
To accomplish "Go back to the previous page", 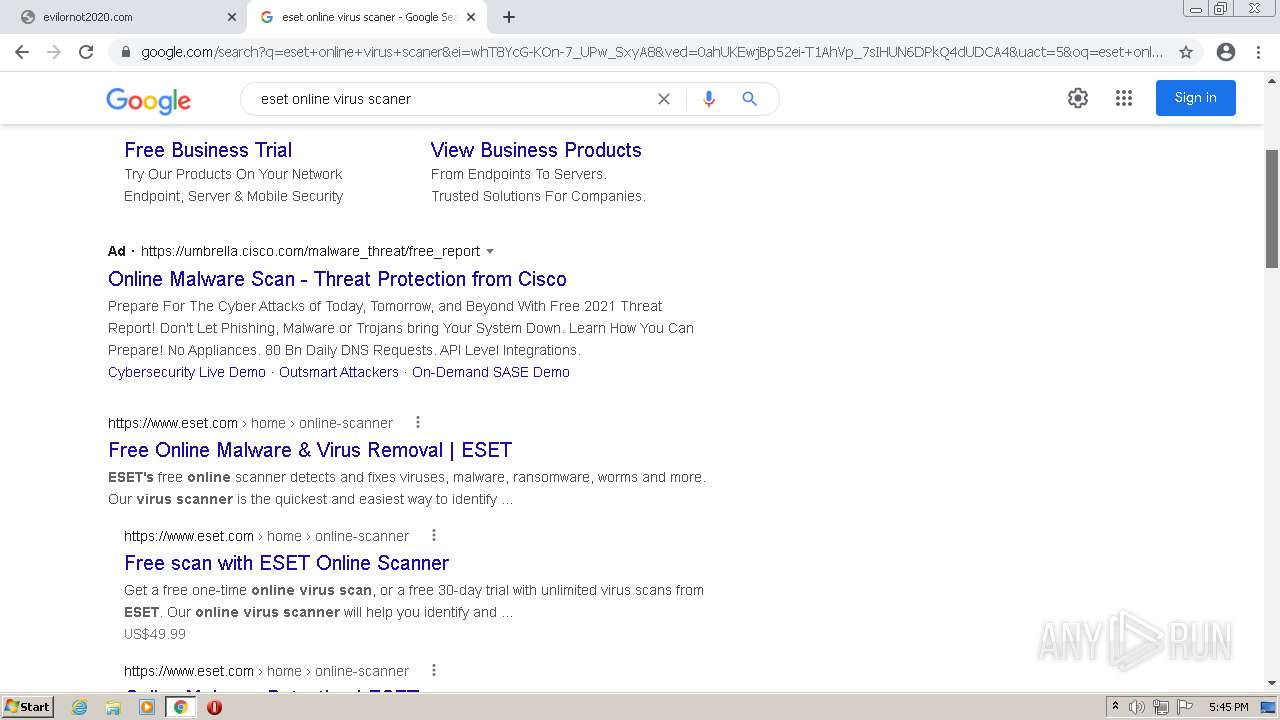I will (x=22, y=52).
